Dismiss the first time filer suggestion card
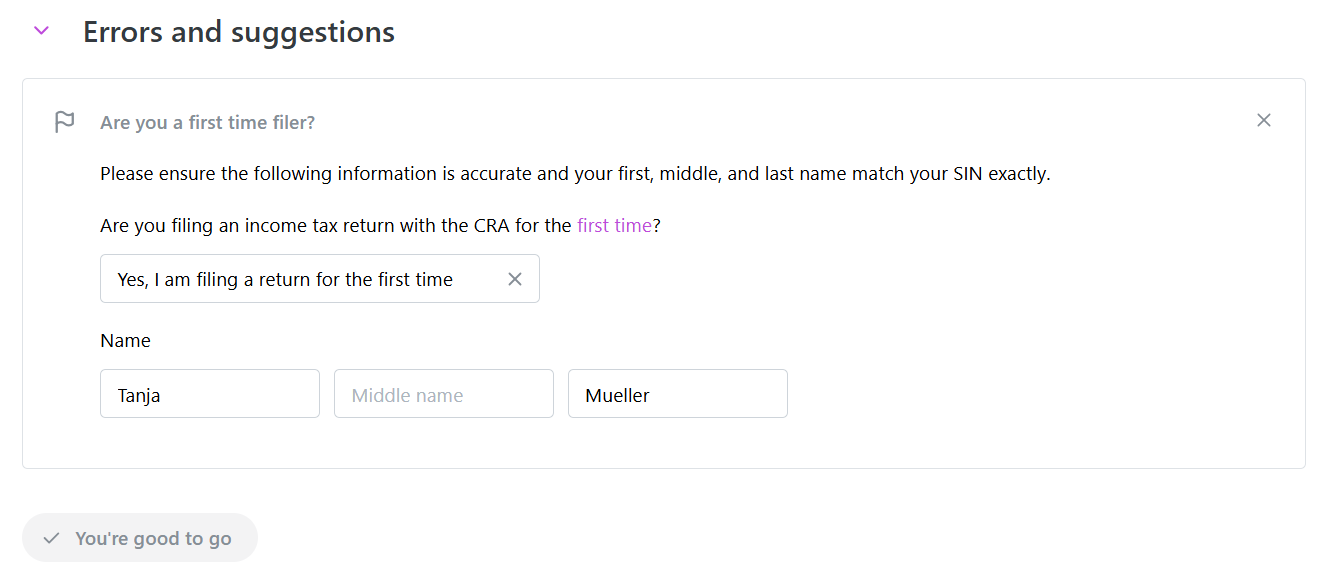 tap(1264, 121)
